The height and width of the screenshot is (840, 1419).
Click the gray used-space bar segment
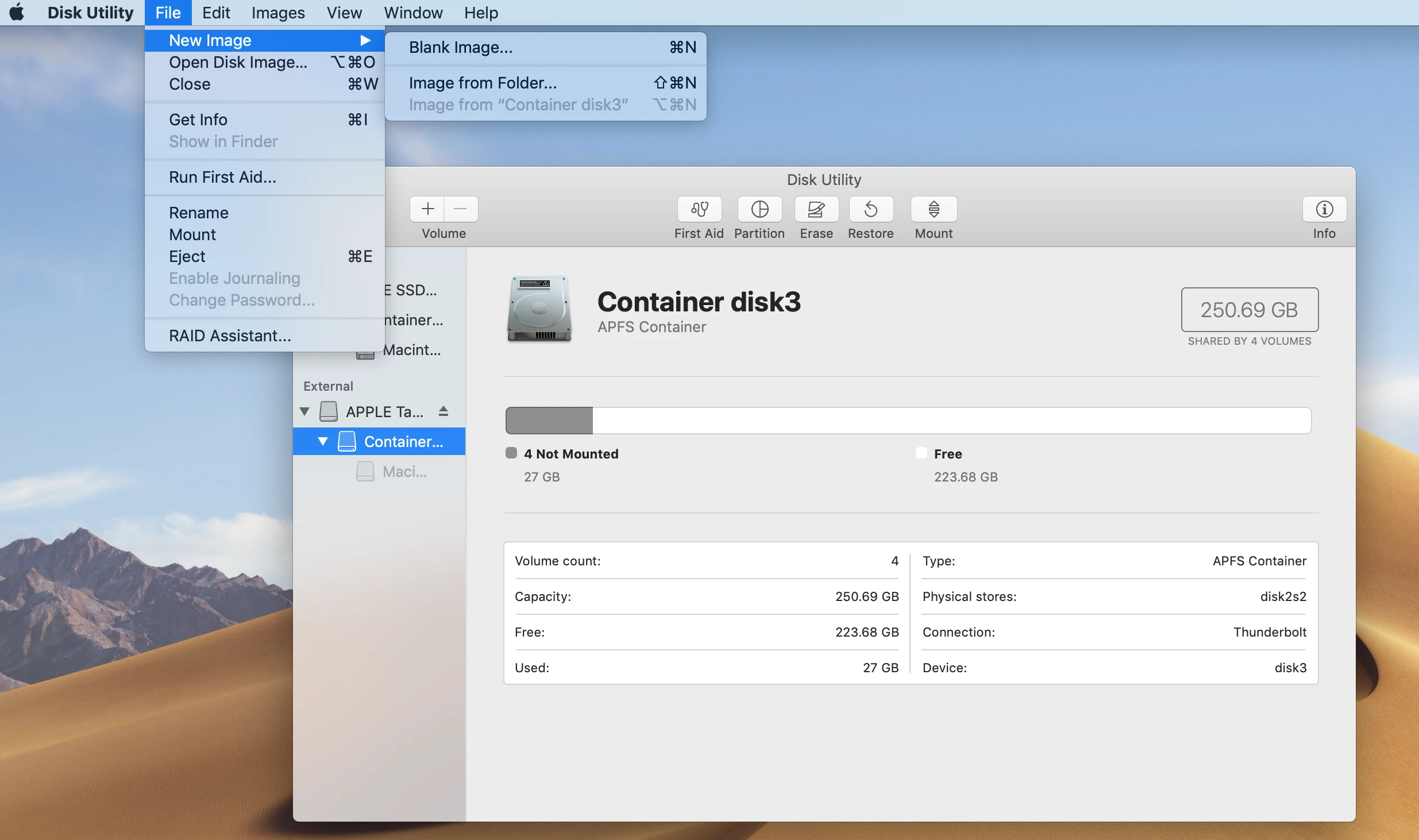tap(549, 421)
